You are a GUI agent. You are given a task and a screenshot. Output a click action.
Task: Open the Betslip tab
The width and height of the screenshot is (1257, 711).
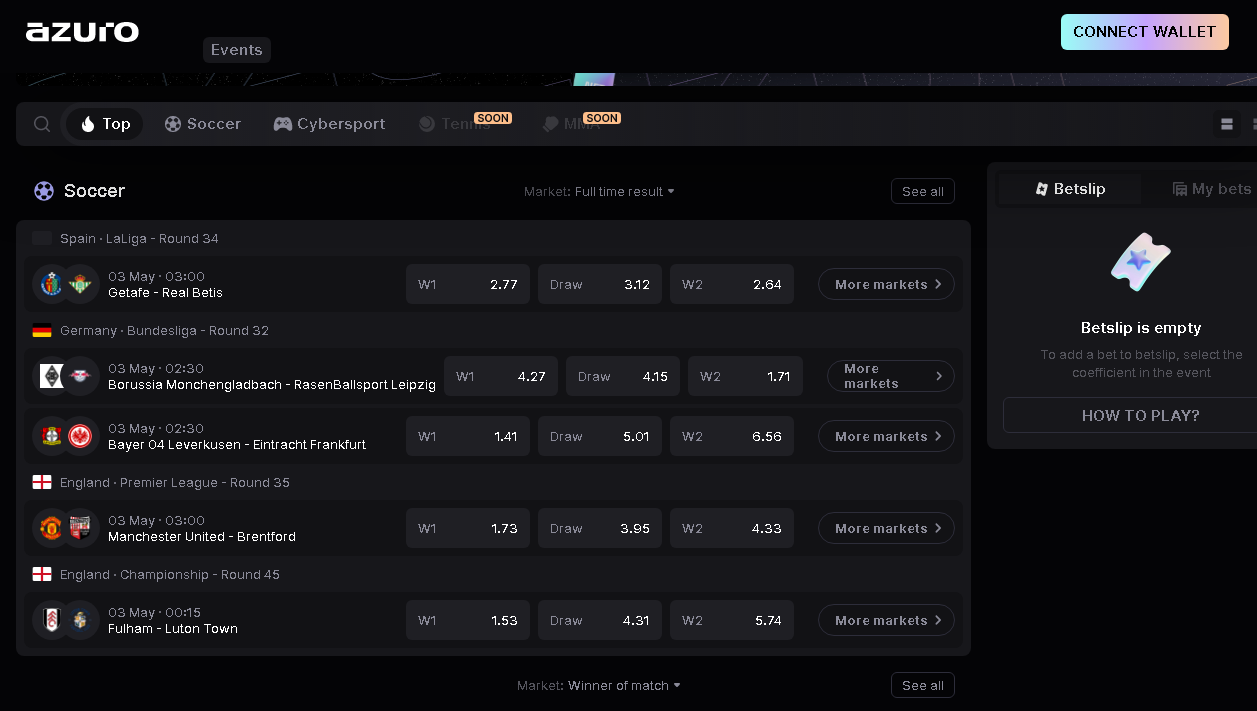[1070, 189]
